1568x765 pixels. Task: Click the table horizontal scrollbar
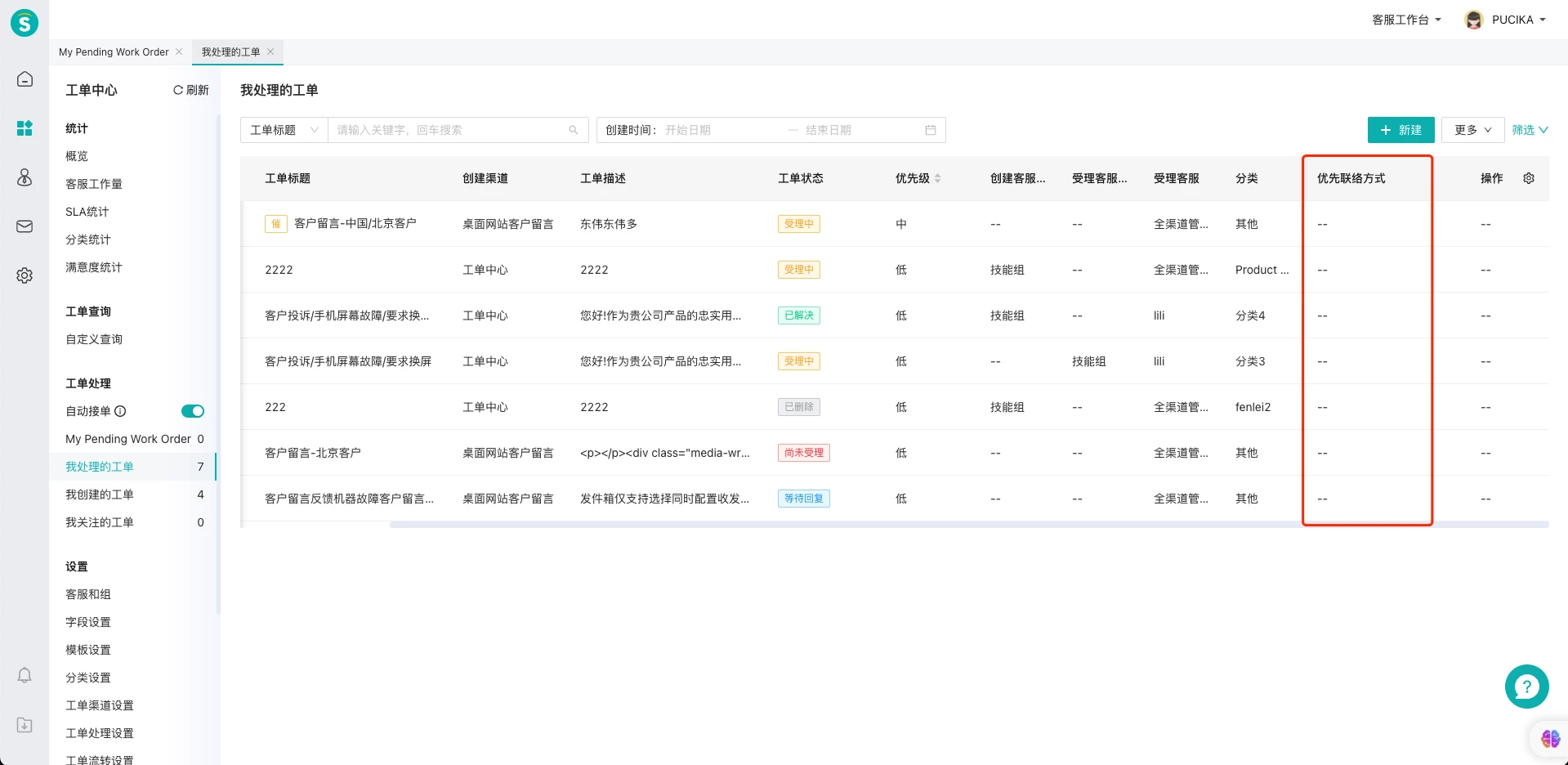point(969,525)
